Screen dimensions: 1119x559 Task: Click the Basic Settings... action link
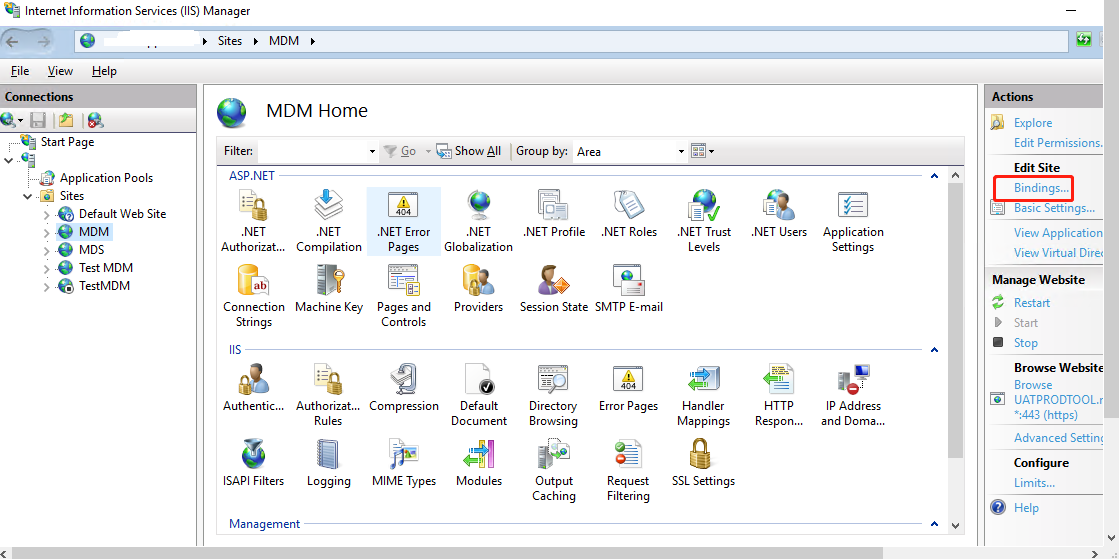[x=1054, y=208]
